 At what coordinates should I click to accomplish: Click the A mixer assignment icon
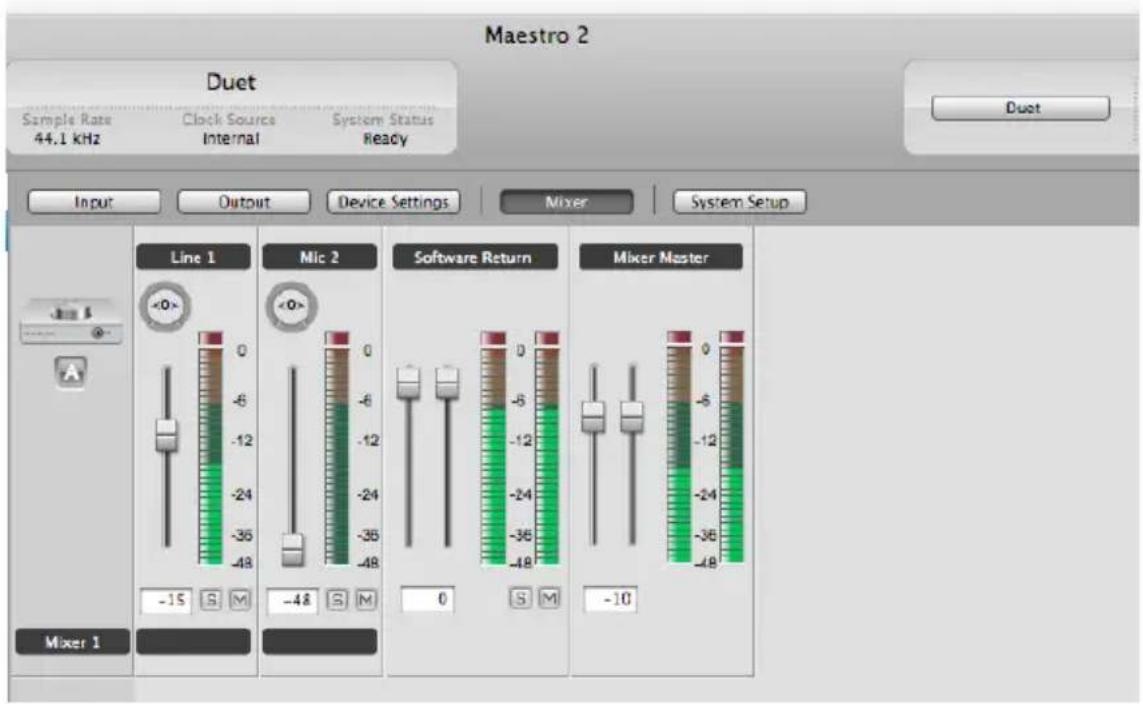[71, 372]
